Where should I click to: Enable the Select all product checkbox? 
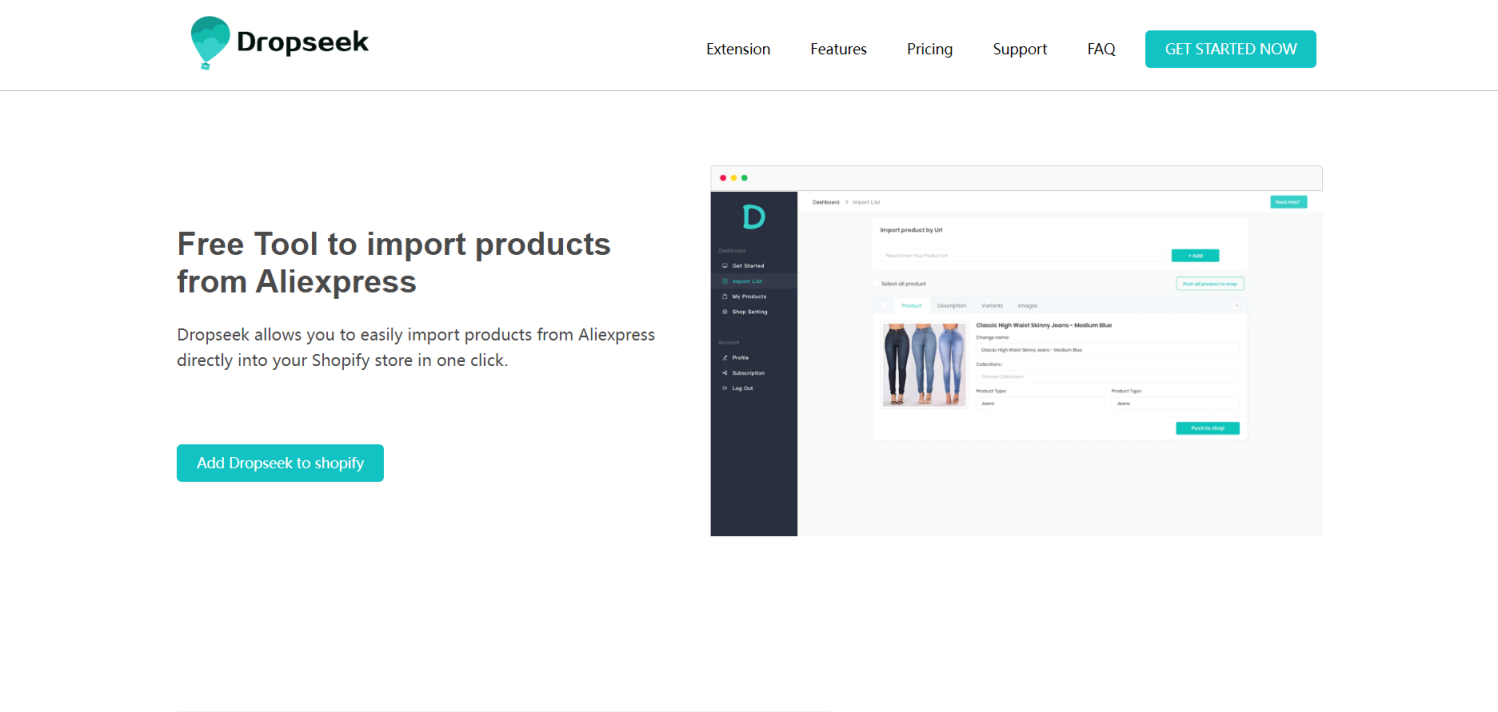(x=876, y=284)
